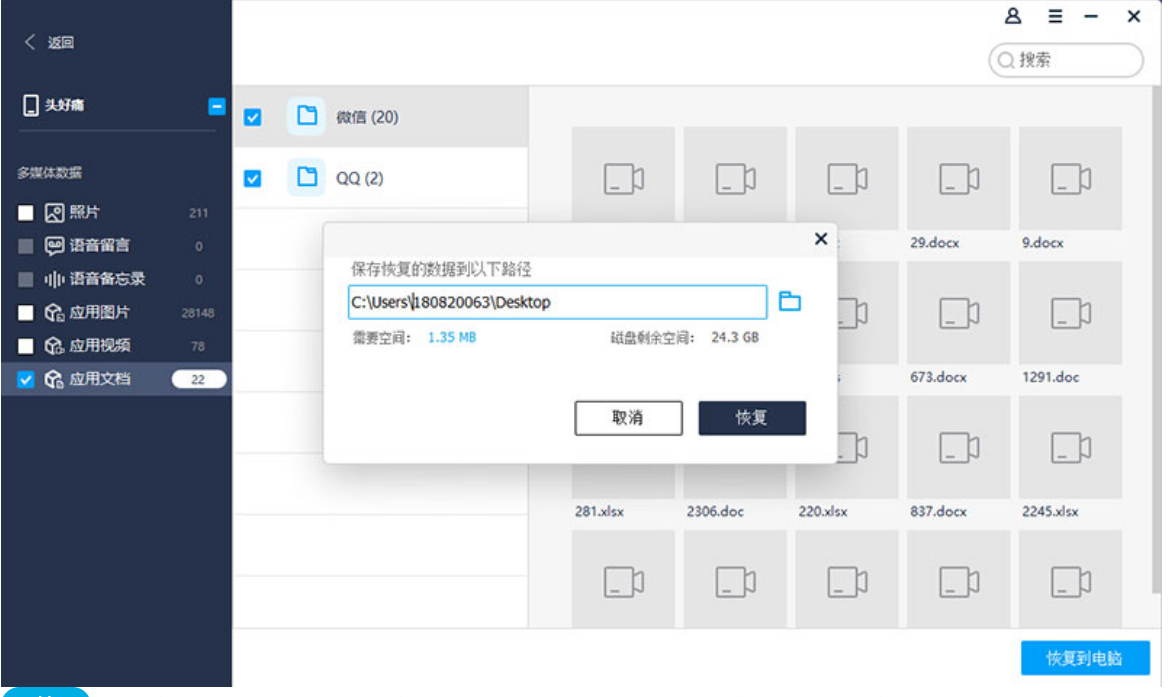Enable the 照片 checkbox
The image size is (1169, 697).
[x=26, y=213]
